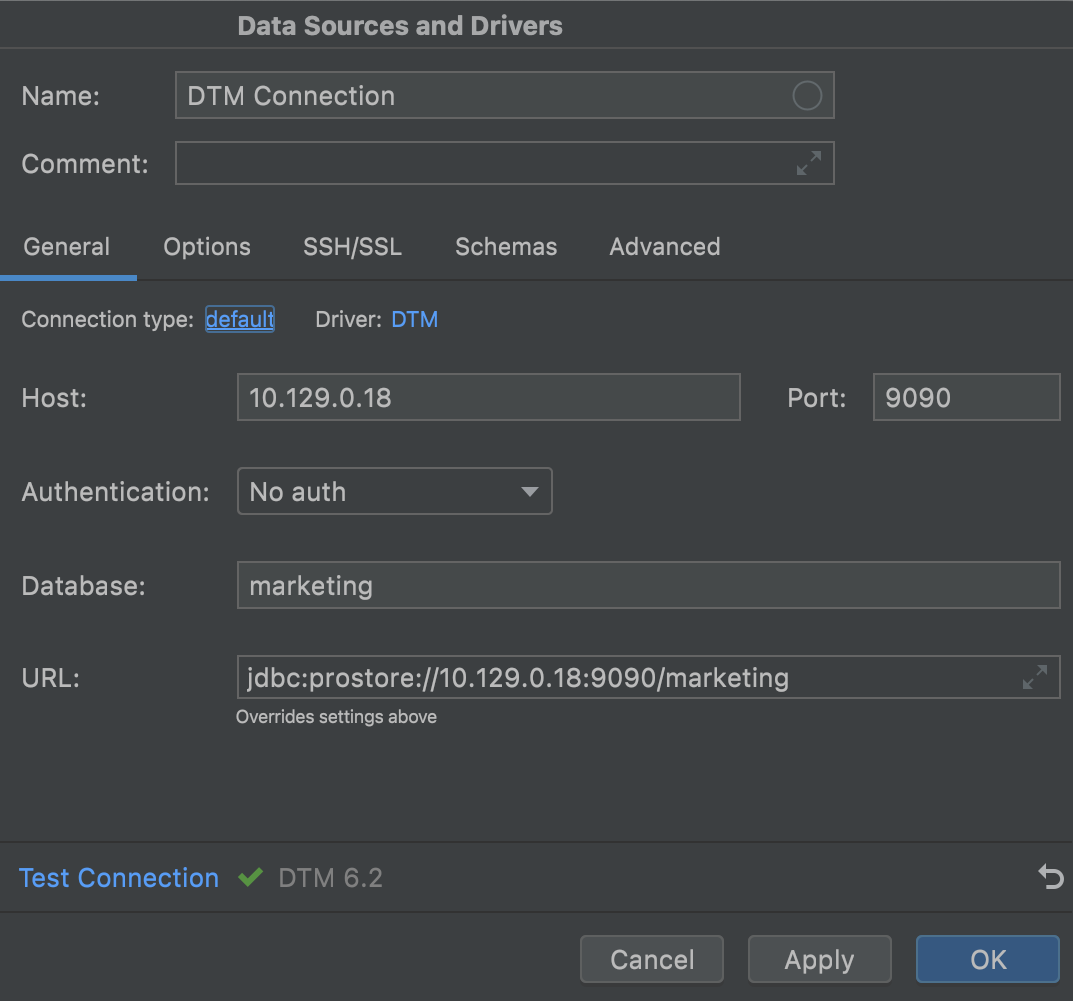The height and width of the screenshot is (1001, 1073).
Task: Focus the Host input field
Action: (488, 398)
